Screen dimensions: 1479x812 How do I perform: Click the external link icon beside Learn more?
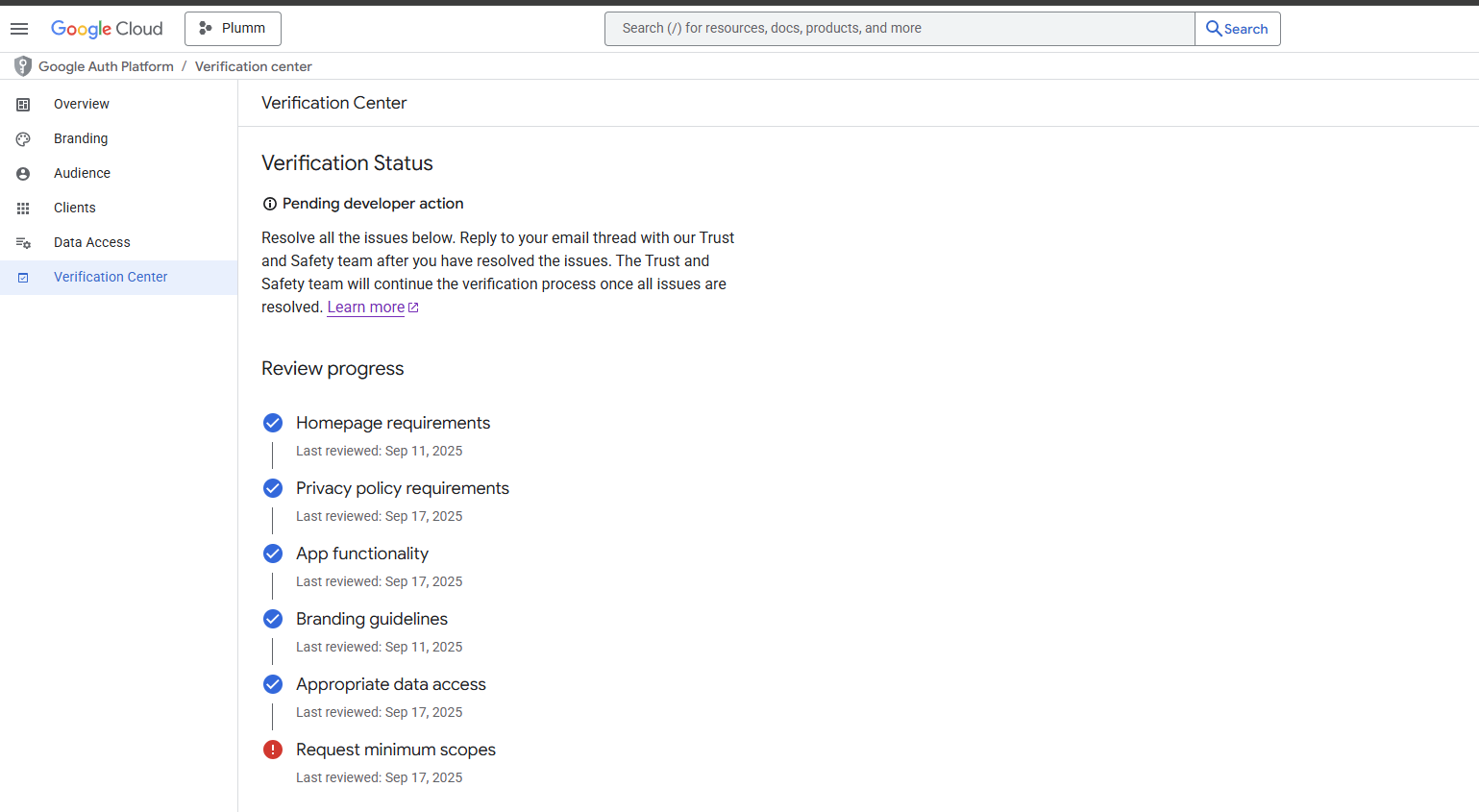point(413,308)
